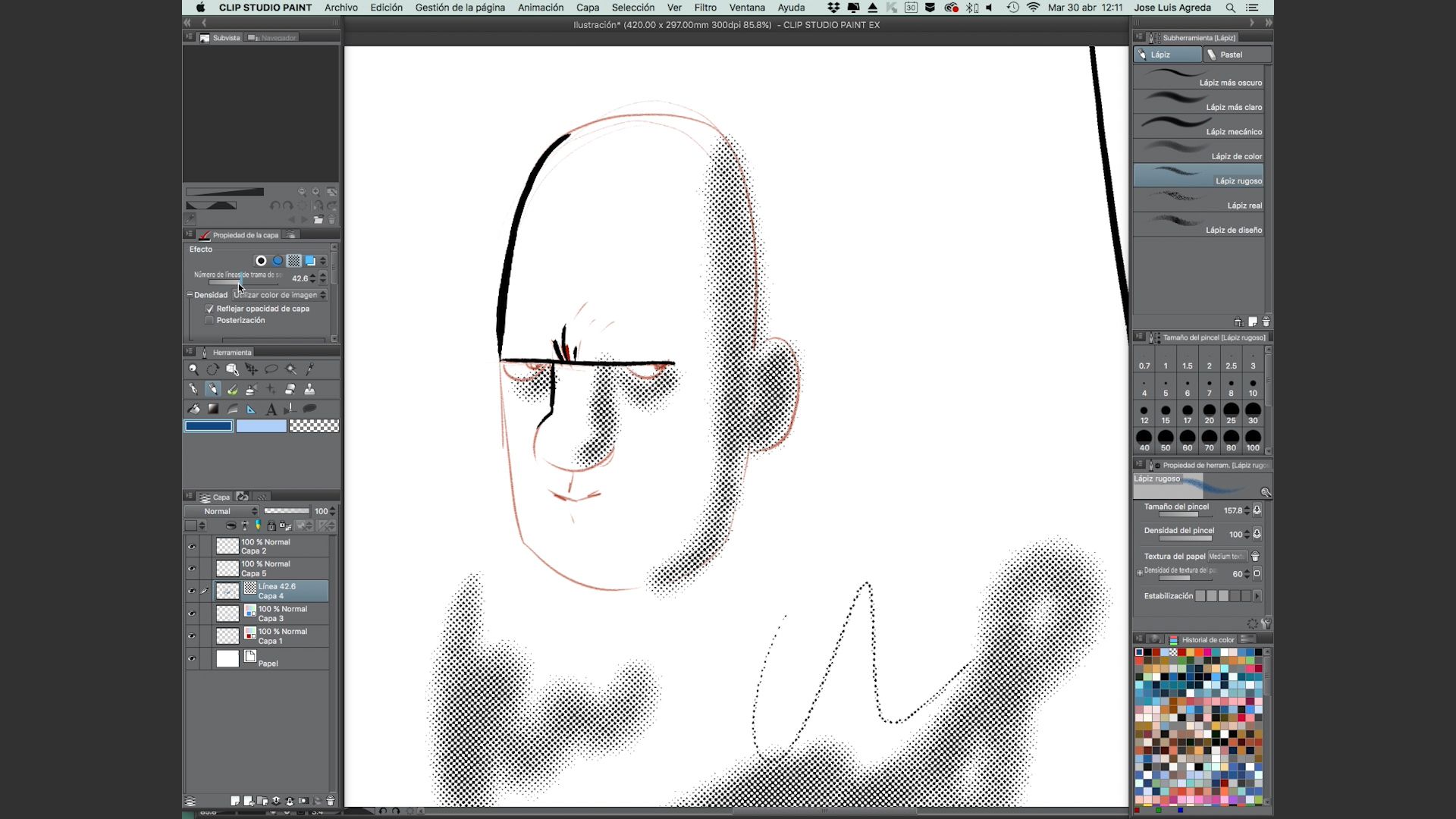Screen dimensions: 1456x819
Task: Select the Gradient tool
Action: pyautogui.click(x=212, y=409)
